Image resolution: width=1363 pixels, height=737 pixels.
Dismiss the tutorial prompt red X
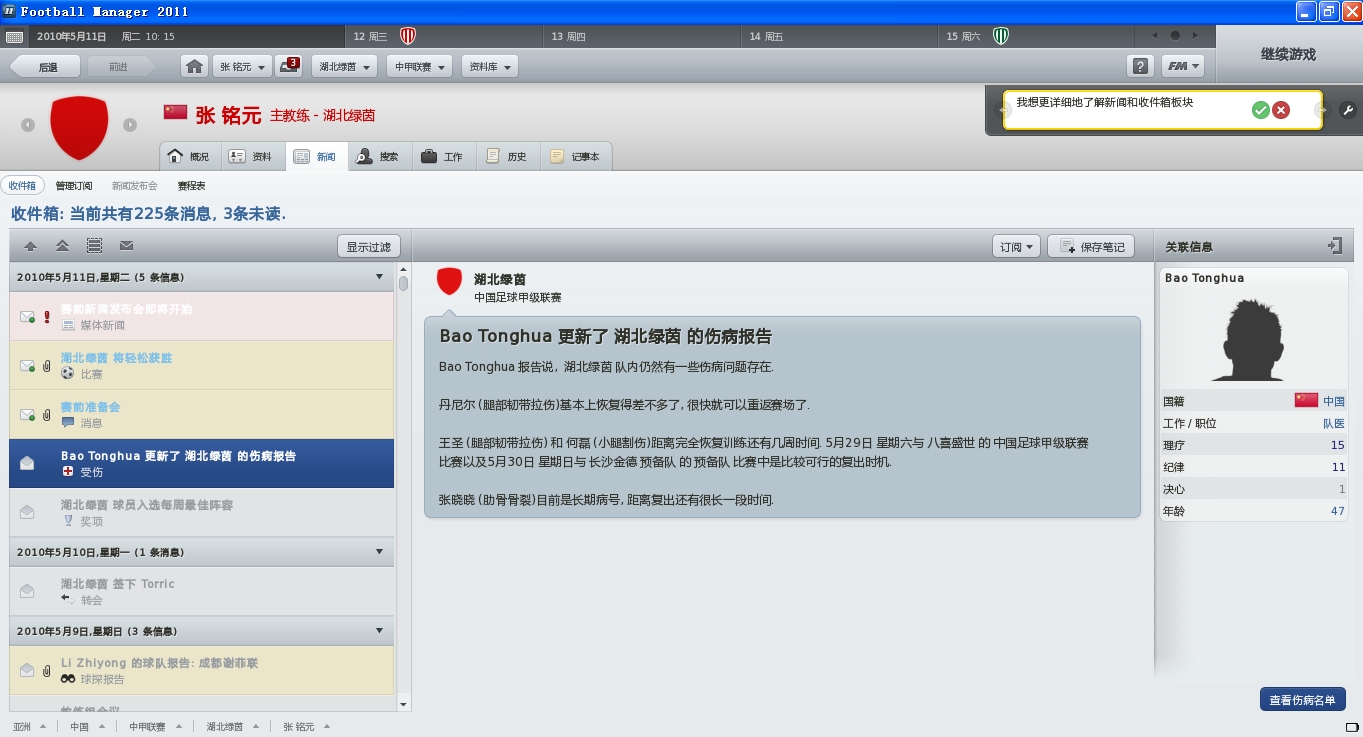pos(1281,110)
